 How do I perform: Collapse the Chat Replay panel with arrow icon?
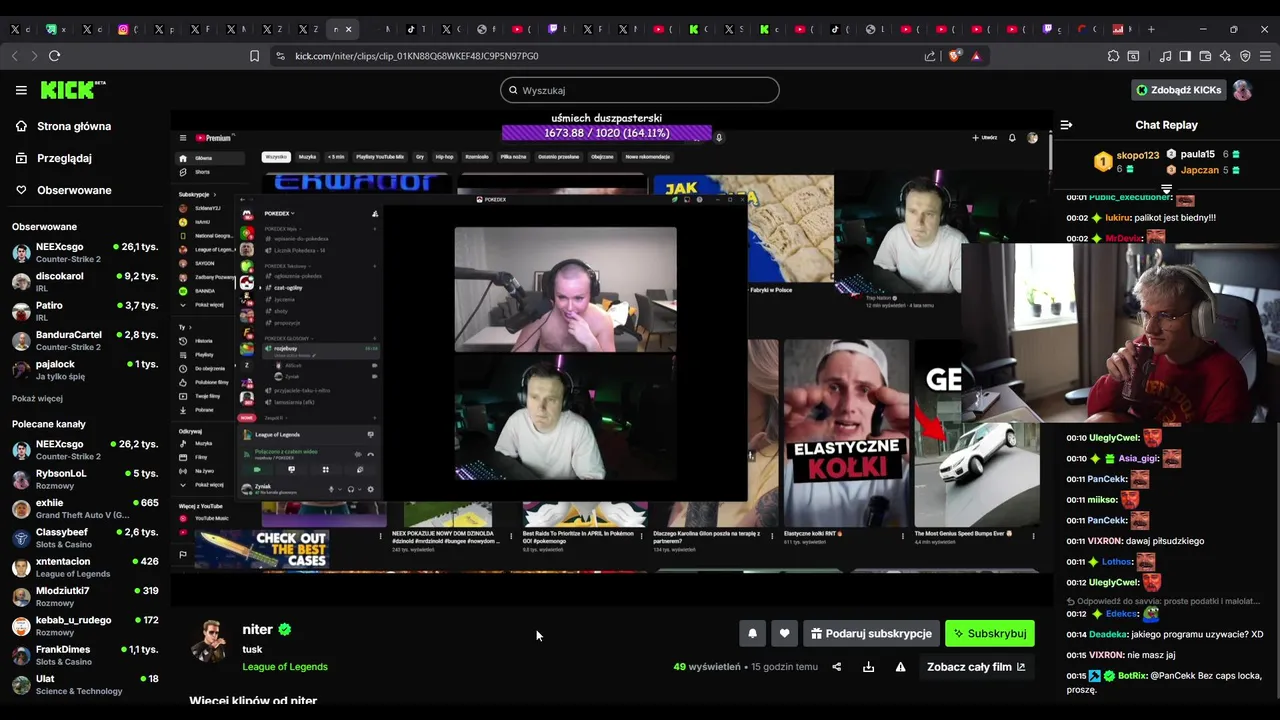pyautogui.click(x=1066, y=125)
